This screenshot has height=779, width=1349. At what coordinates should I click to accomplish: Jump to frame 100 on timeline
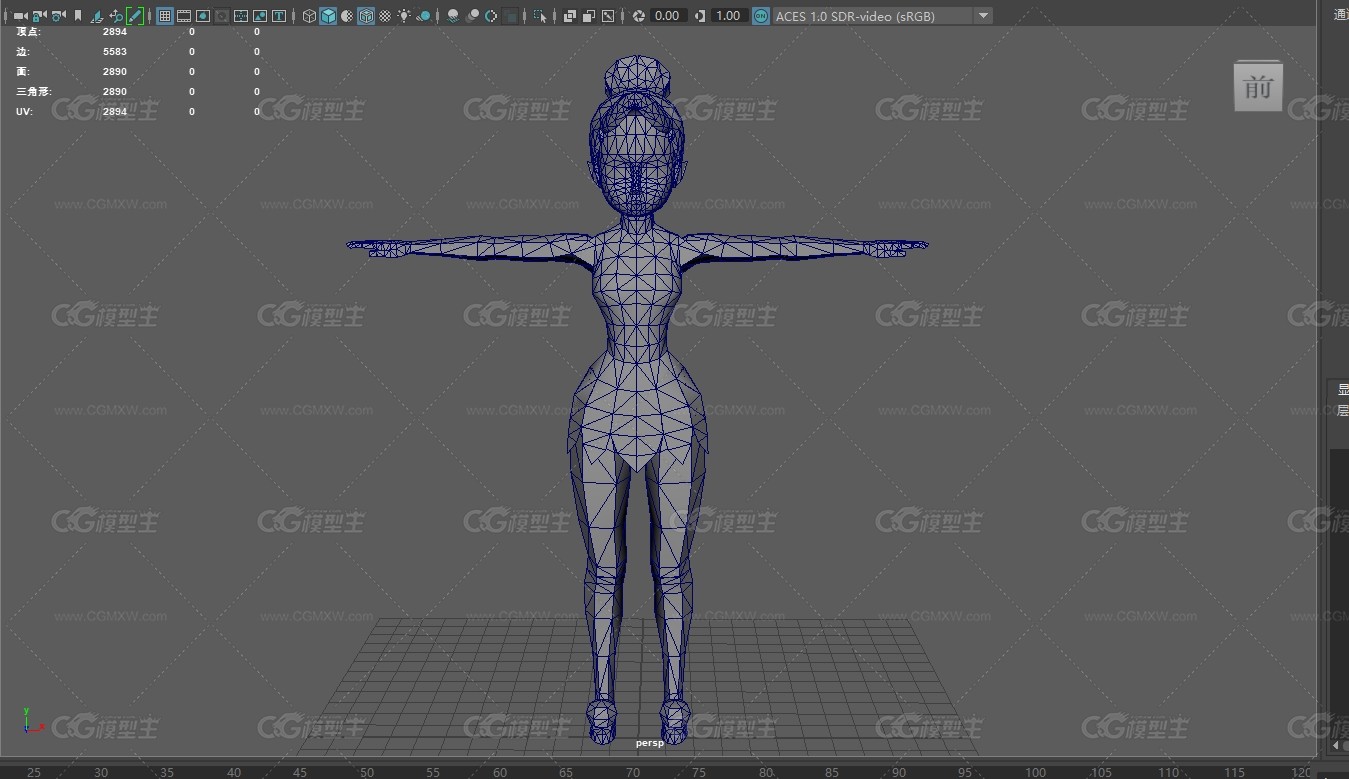(x=1036, y=772)
